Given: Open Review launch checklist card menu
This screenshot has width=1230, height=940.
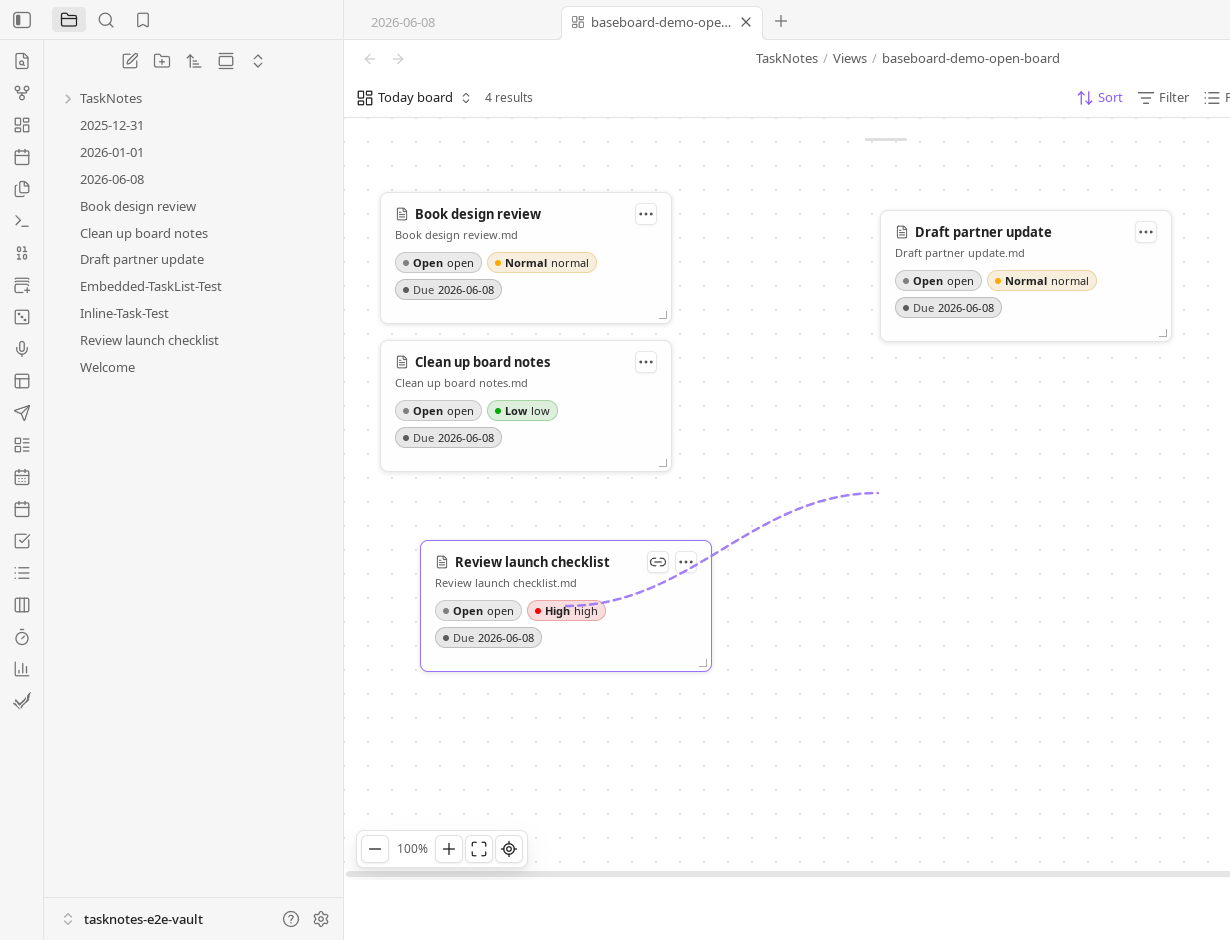Looking at the screenshot, I should pos(686,562).
